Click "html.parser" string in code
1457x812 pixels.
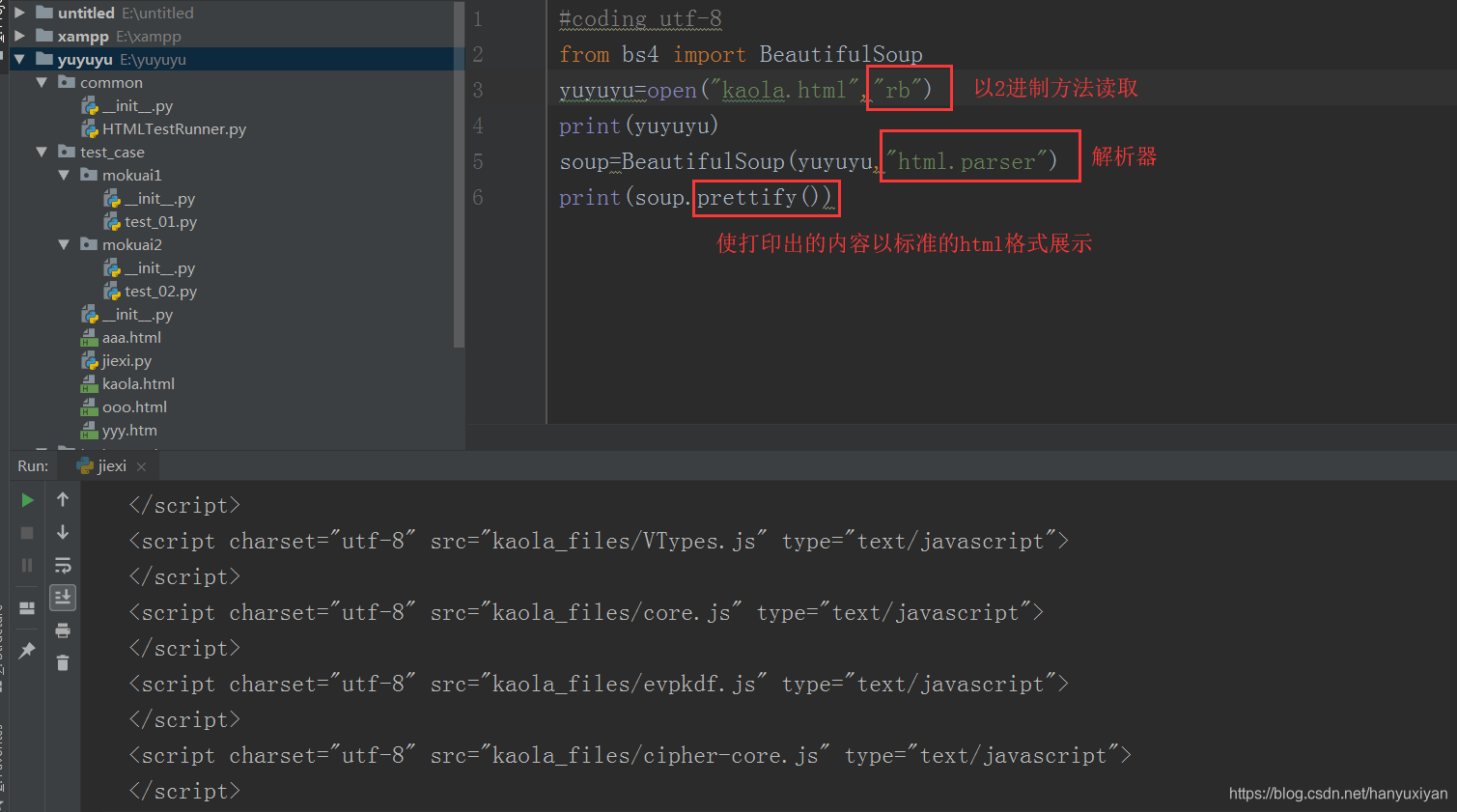coord(967,161)
